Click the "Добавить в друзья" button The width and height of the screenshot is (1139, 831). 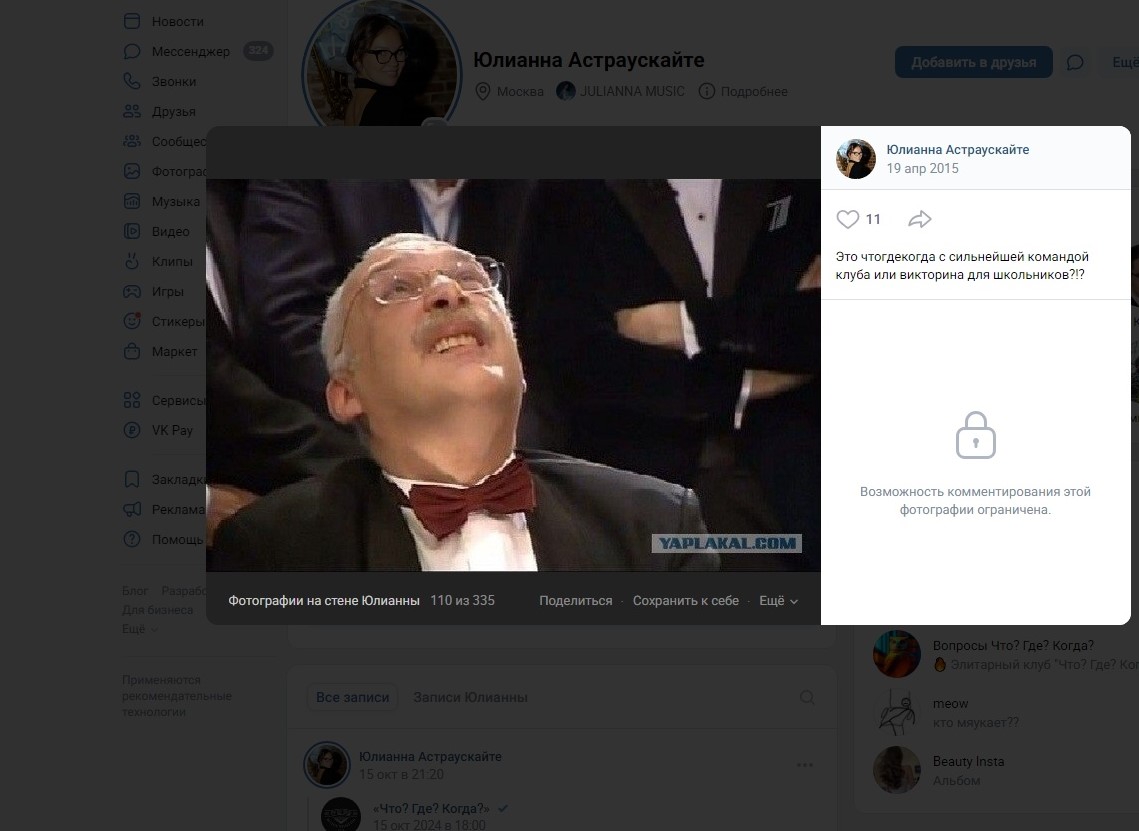coord(973,62)
